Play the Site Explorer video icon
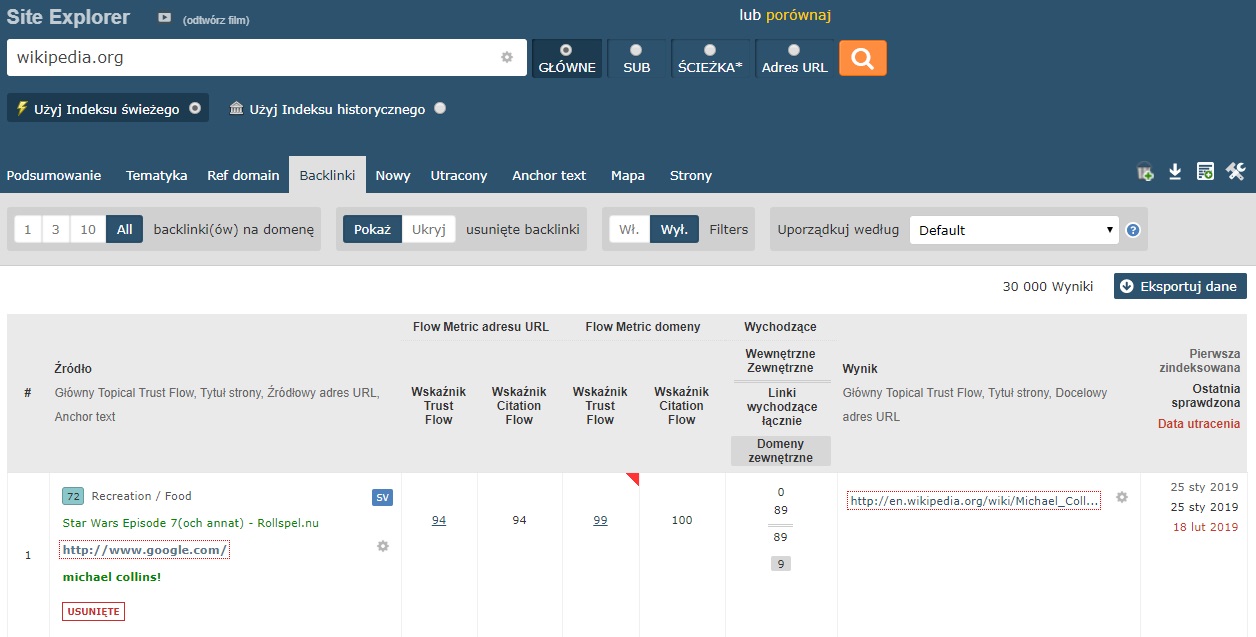Screen dimensions: 1256x637 pos(164,19)
